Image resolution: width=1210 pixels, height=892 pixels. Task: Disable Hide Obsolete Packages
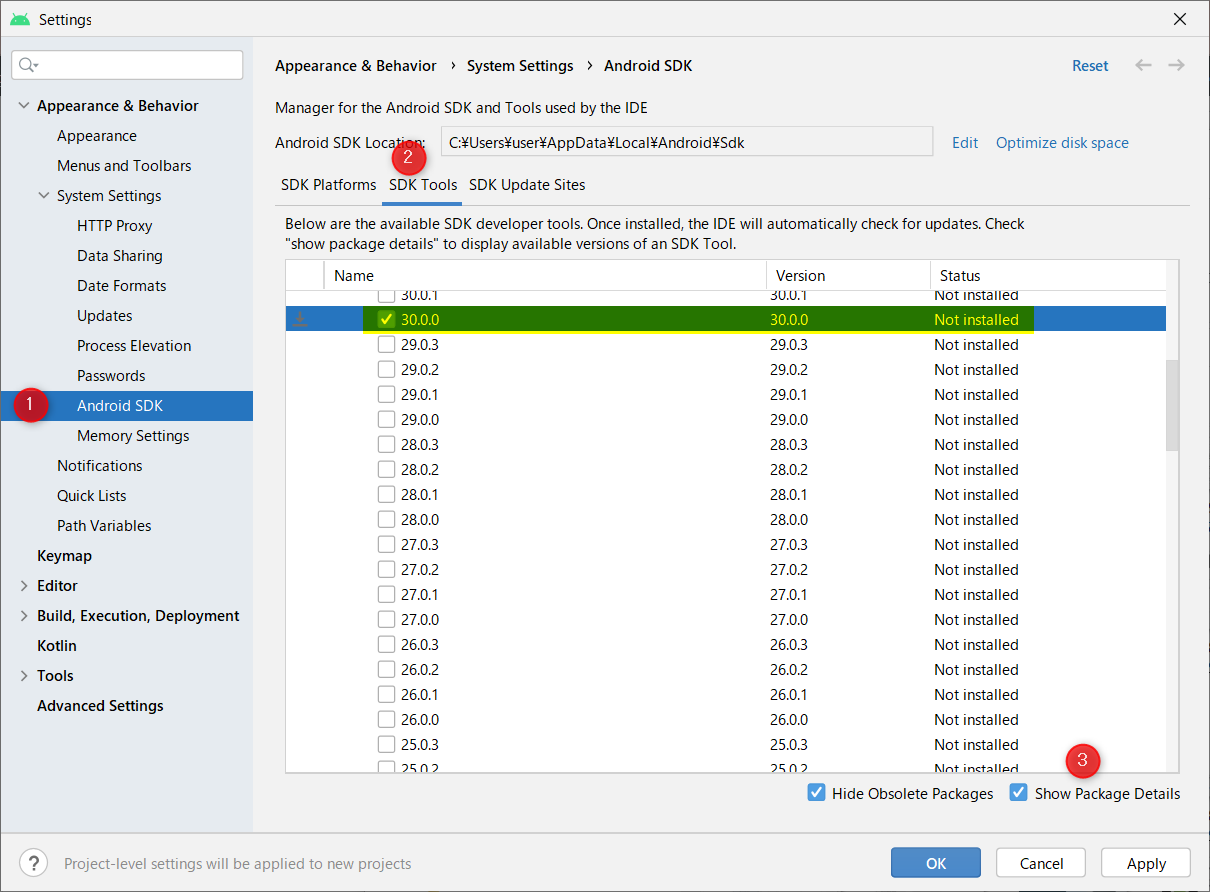click(817, 792)
